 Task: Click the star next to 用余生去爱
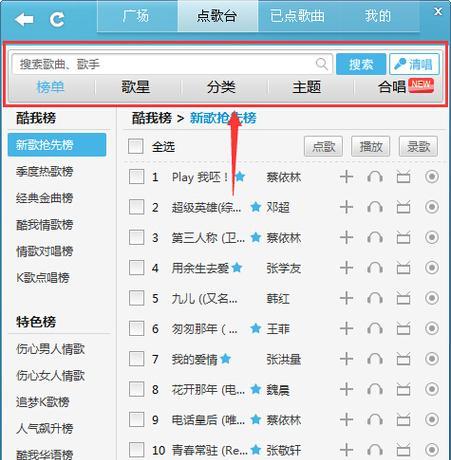(x=237, y=267)
